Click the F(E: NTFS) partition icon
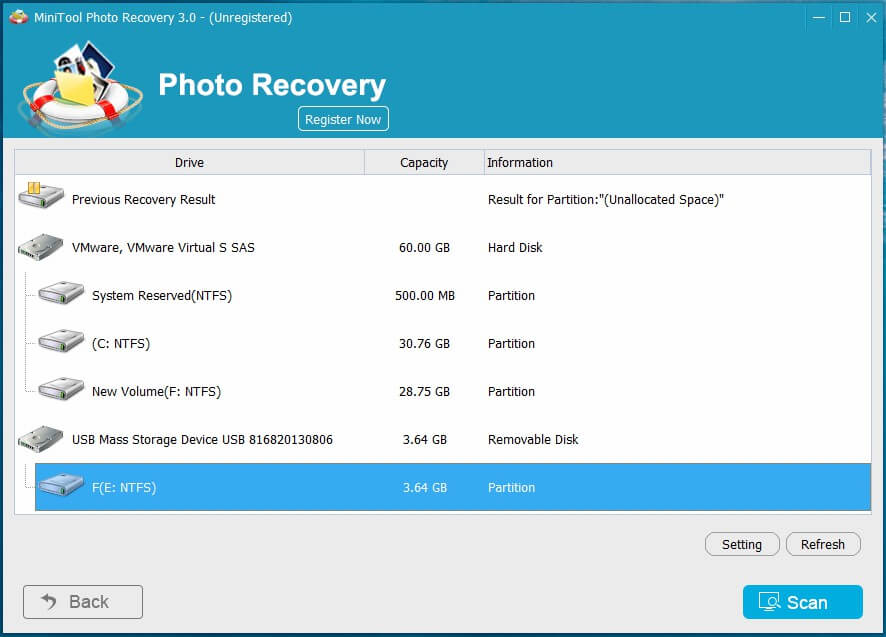This screenshot has width=886, height=637. (x=61, y=485)
